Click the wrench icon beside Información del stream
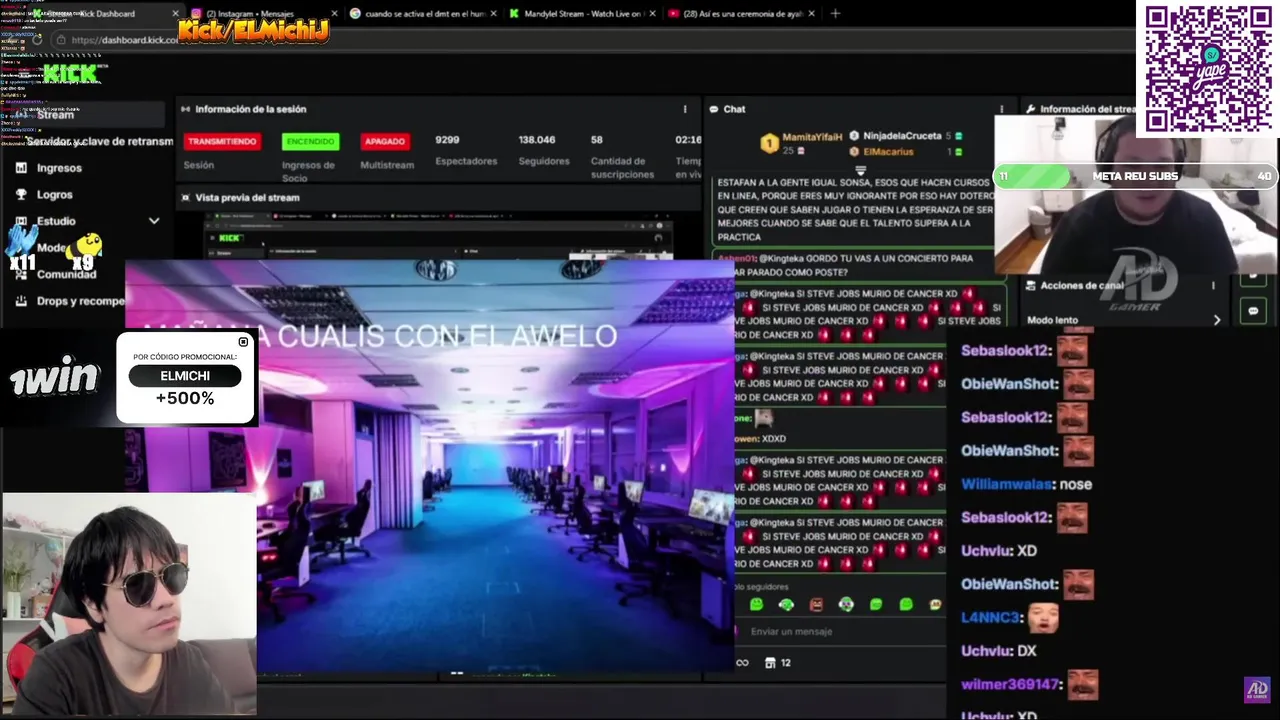Viewport: 1280px width, 720px height. pos(1029,109)
